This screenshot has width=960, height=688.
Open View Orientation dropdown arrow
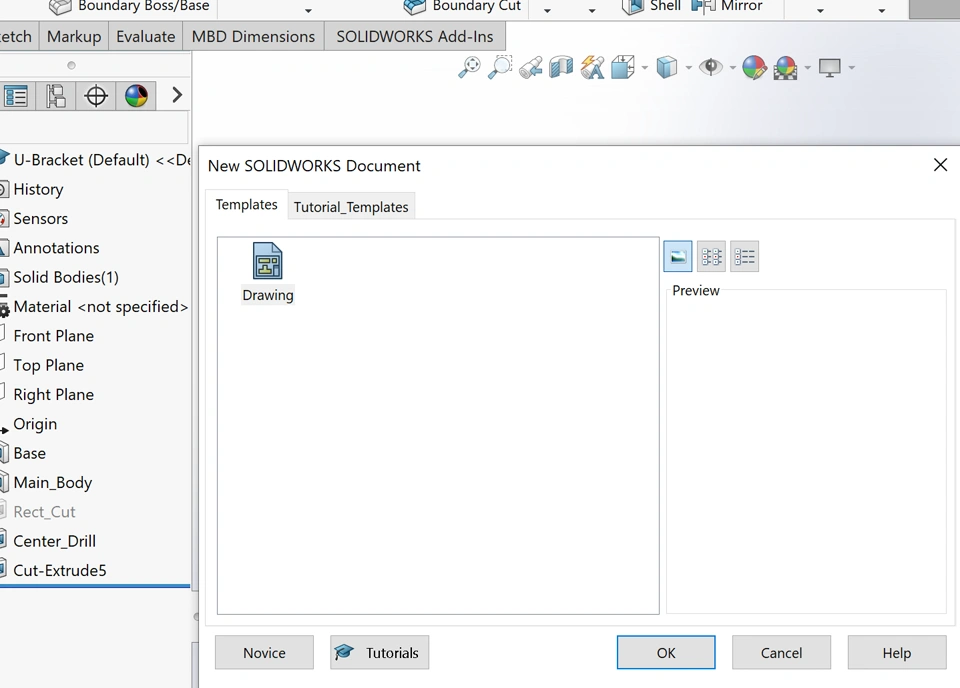[x=645, y=68]
